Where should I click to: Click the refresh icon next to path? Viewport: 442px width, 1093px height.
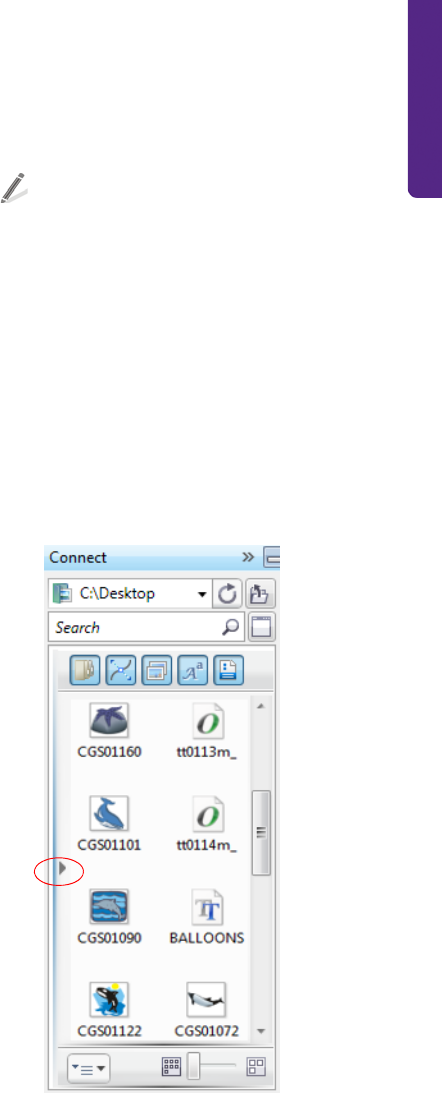[x=227, y=594]
